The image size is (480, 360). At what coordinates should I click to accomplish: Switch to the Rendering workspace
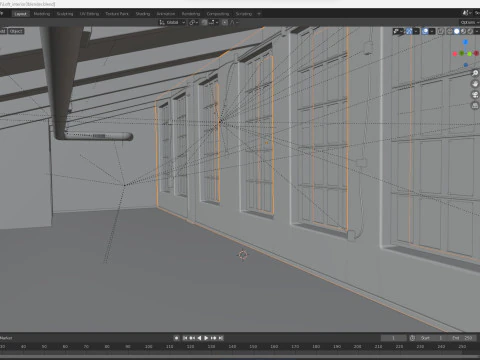(x=191, y=14)
